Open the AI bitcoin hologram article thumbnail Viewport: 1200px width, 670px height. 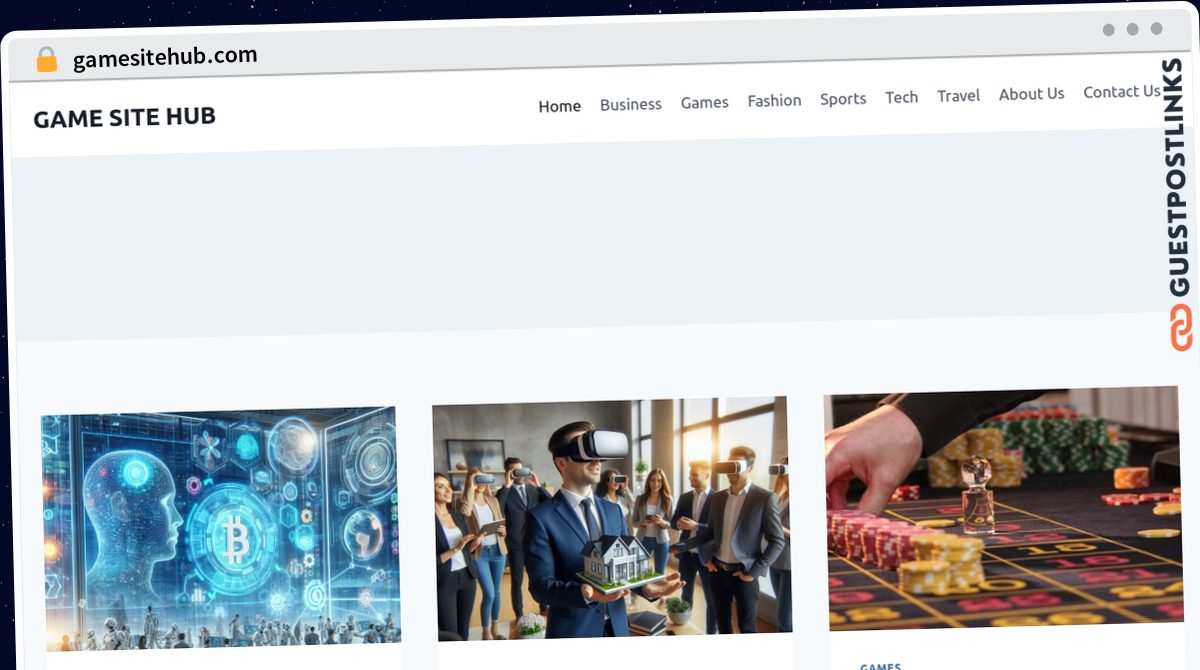[220, 528]
